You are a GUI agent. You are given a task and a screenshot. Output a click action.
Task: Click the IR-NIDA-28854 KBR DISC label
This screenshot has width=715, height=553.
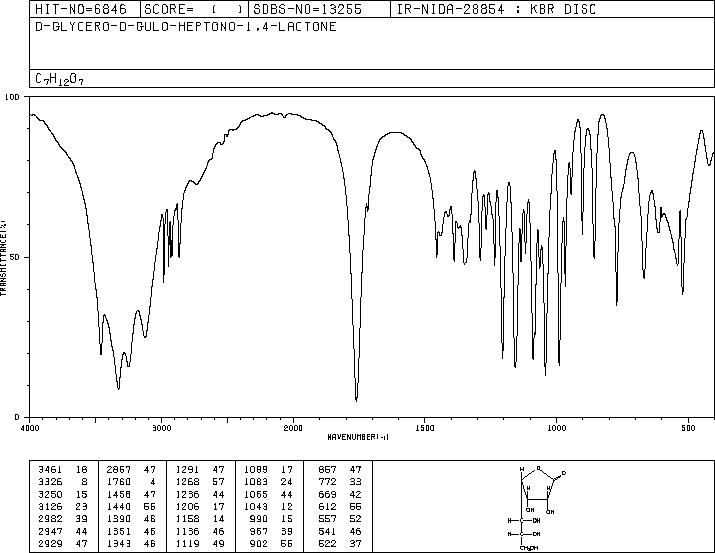point(496,9)
